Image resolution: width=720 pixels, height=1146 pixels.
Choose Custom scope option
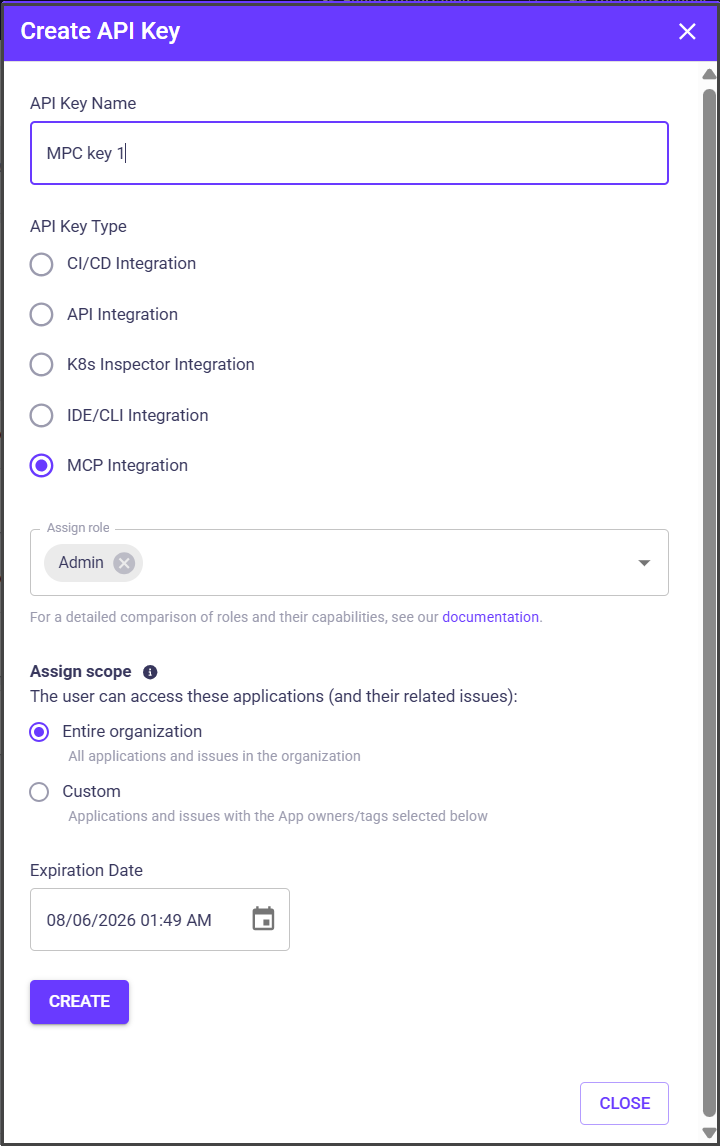[39, 792]
